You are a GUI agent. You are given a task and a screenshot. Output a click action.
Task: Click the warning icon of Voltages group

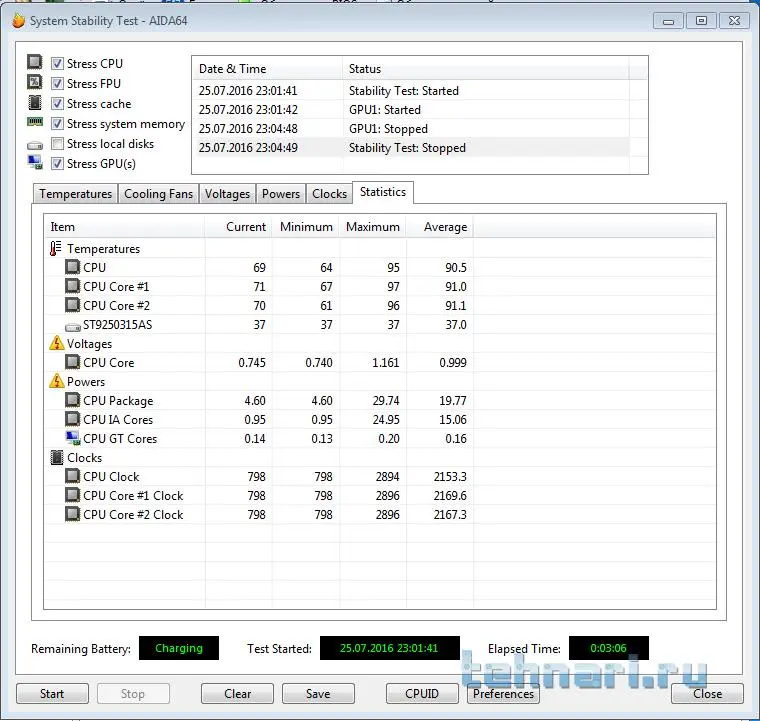(x=57, y=343)
